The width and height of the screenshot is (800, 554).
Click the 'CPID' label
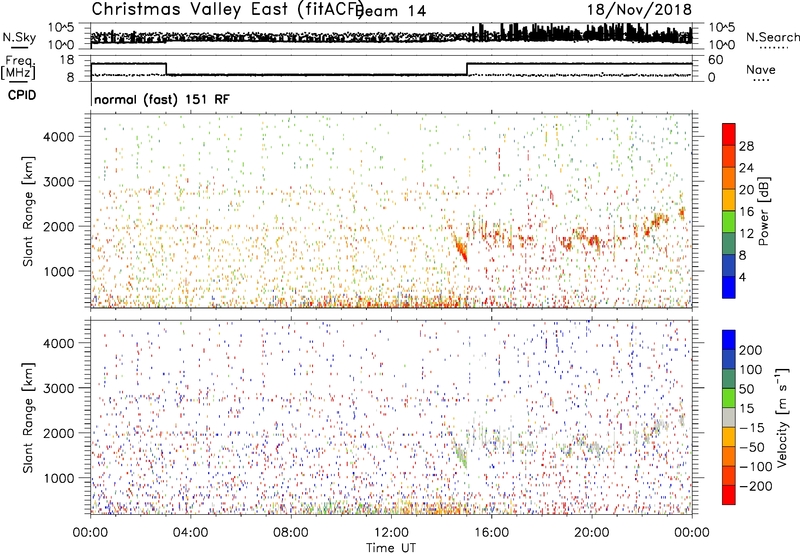point(22,95)
